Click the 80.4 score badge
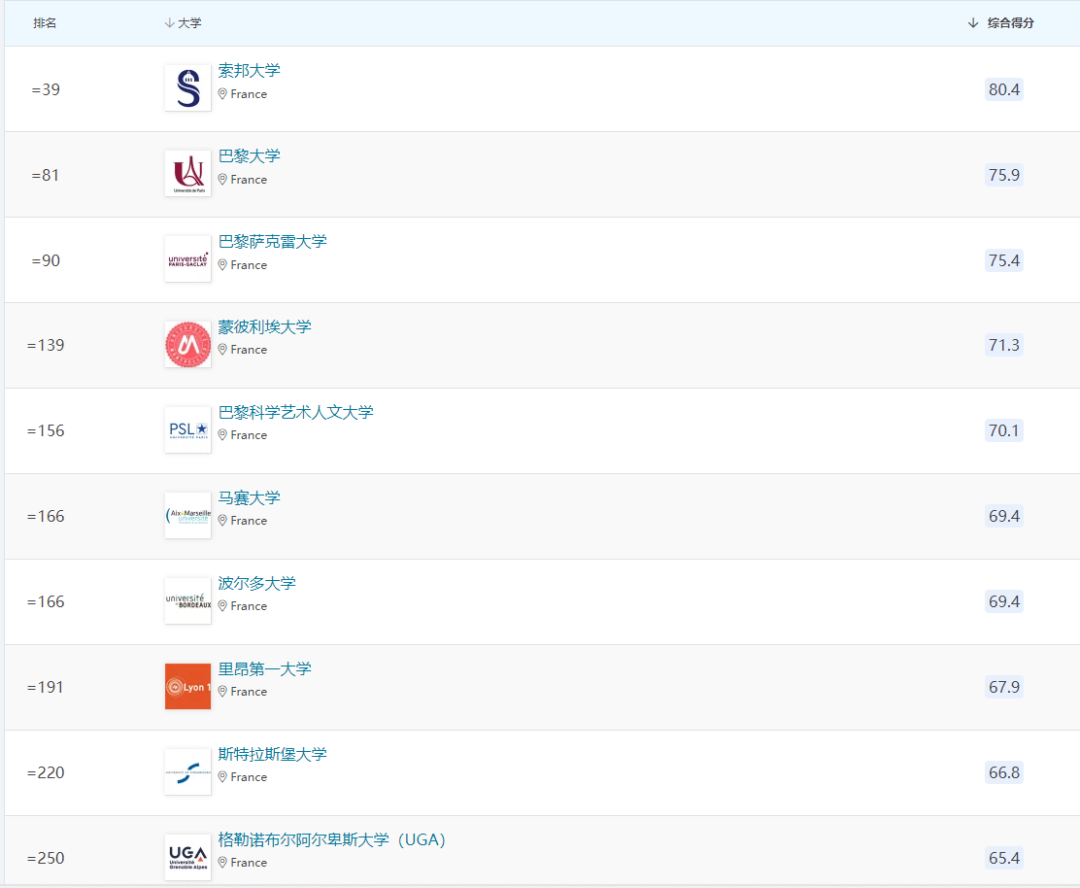Viewport: 1080px width, 888px height. [1003, 89]
